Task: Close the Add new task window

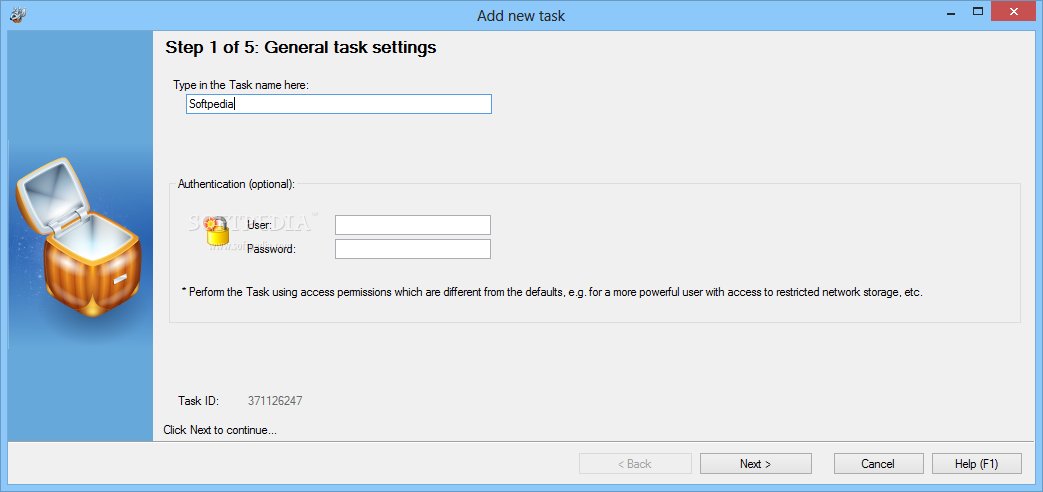Action: (x=1015, y=11)
